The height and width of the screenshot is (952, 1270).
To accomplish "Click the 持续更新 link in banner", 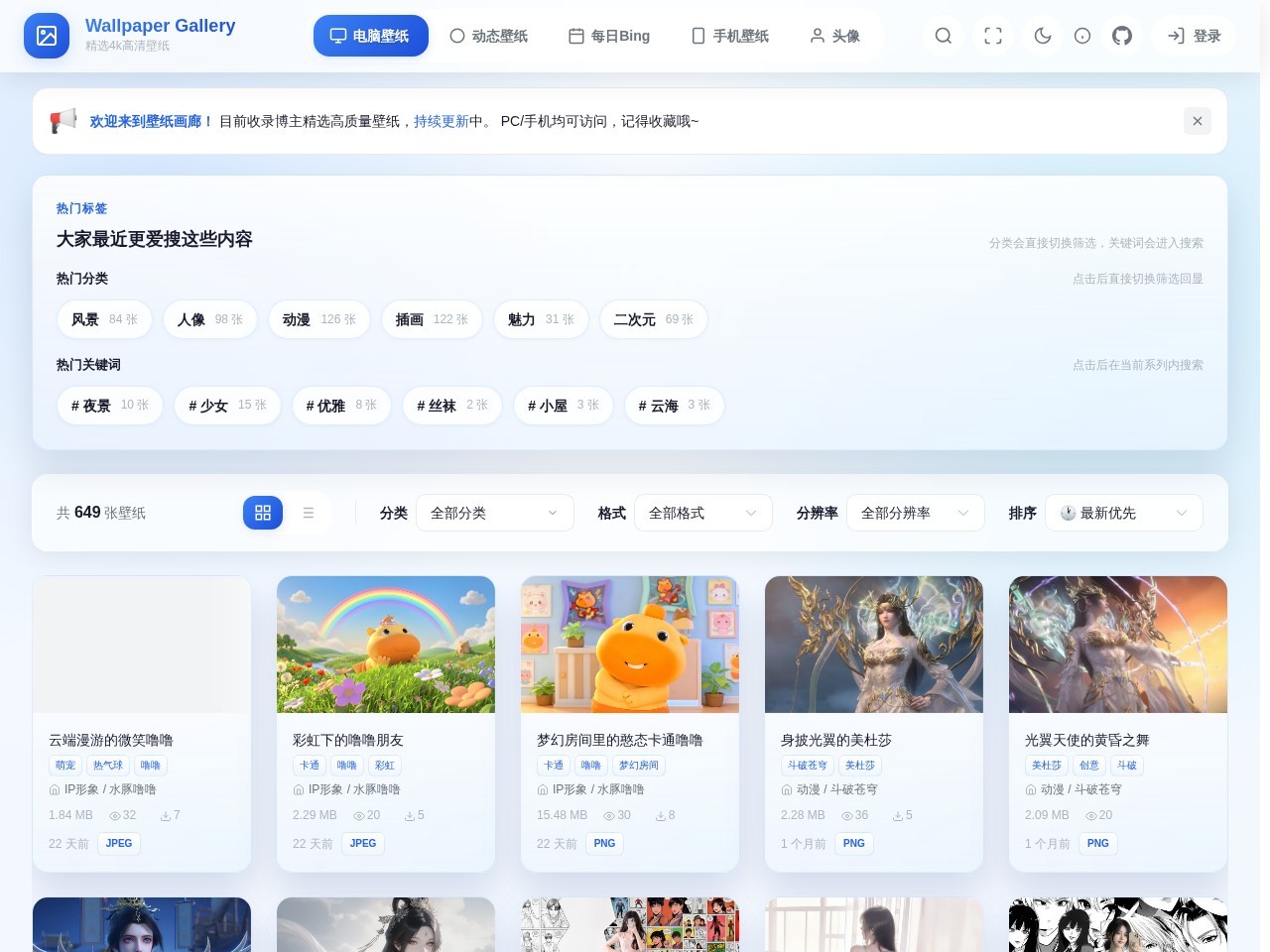I will pos(442,121).
